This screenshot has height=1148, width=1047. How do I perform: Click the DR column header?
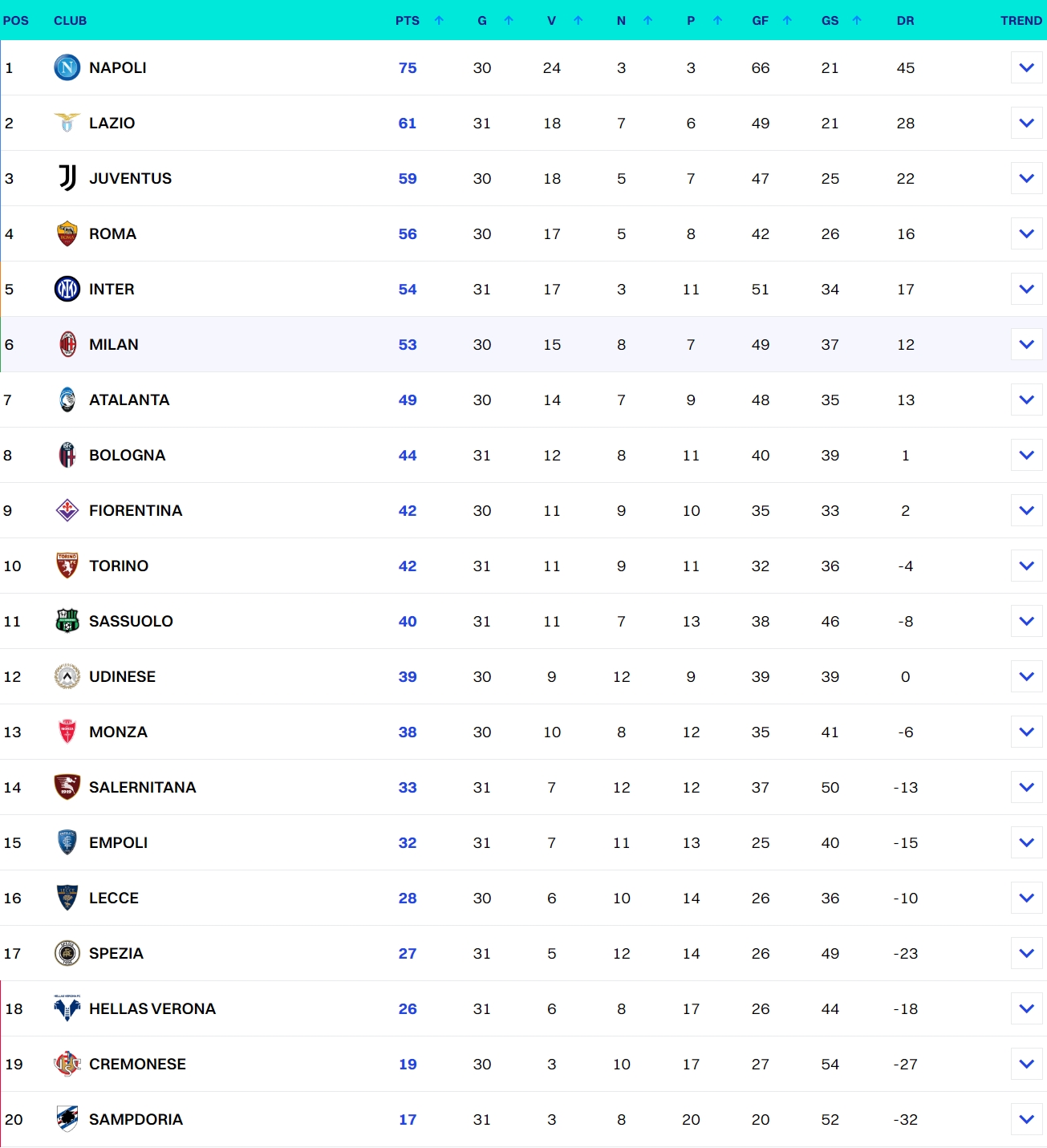(x=905, y=21)
